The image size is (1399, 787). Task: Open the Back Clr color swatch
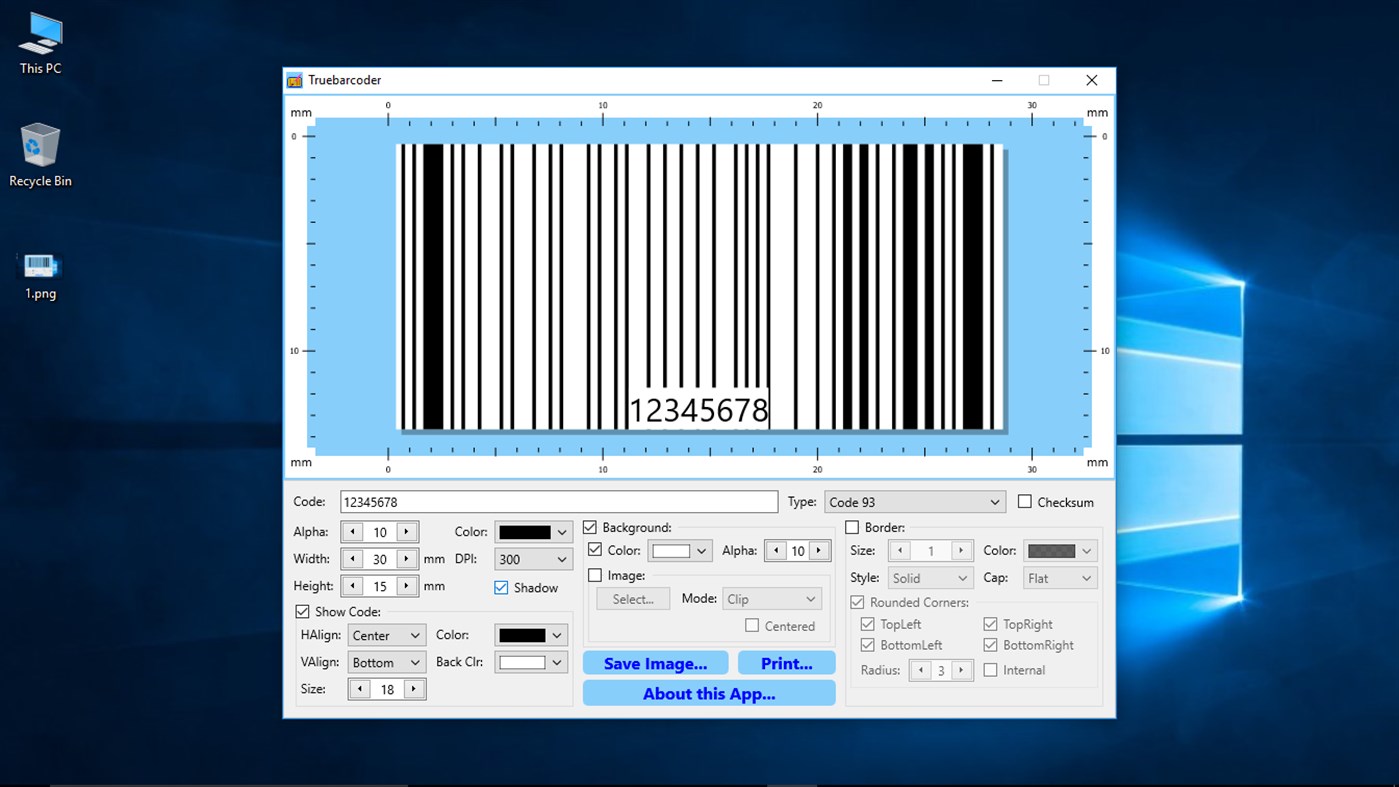(530, 661)
